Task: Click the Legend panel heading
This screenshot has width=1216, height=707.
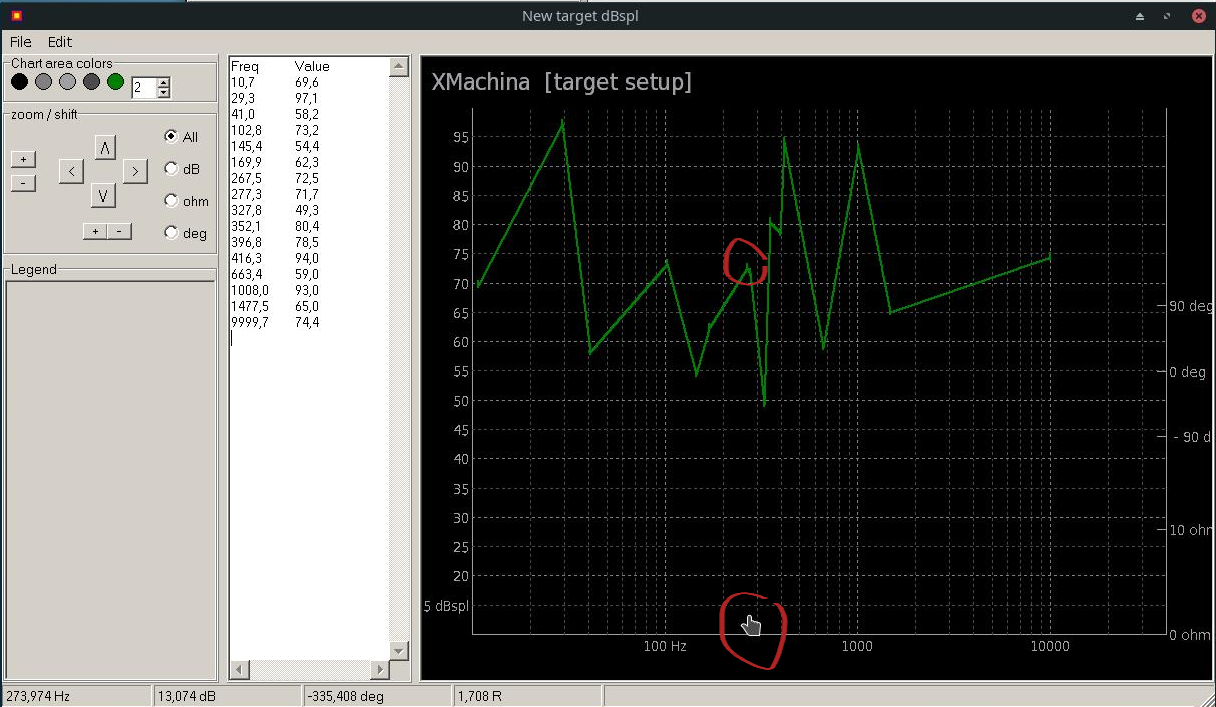Action: pyautogui.click(x=34, y=269)
